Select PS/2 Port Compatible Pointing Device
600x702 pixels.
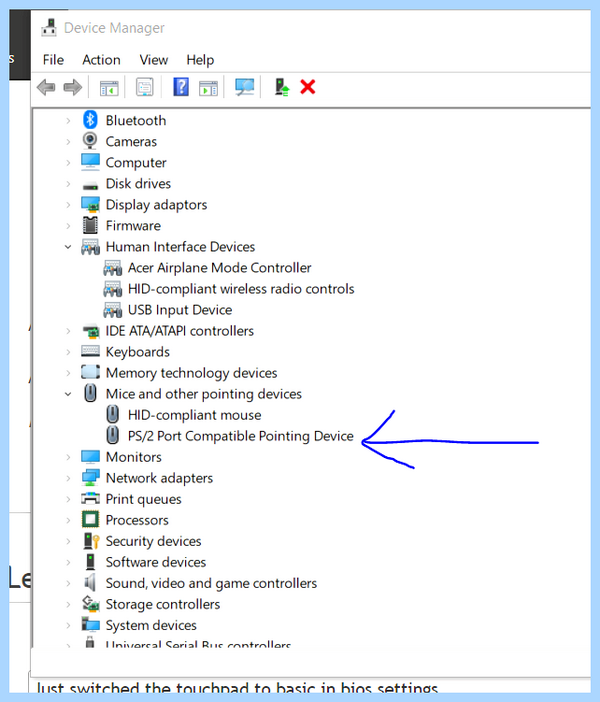(x=240, y=436)
